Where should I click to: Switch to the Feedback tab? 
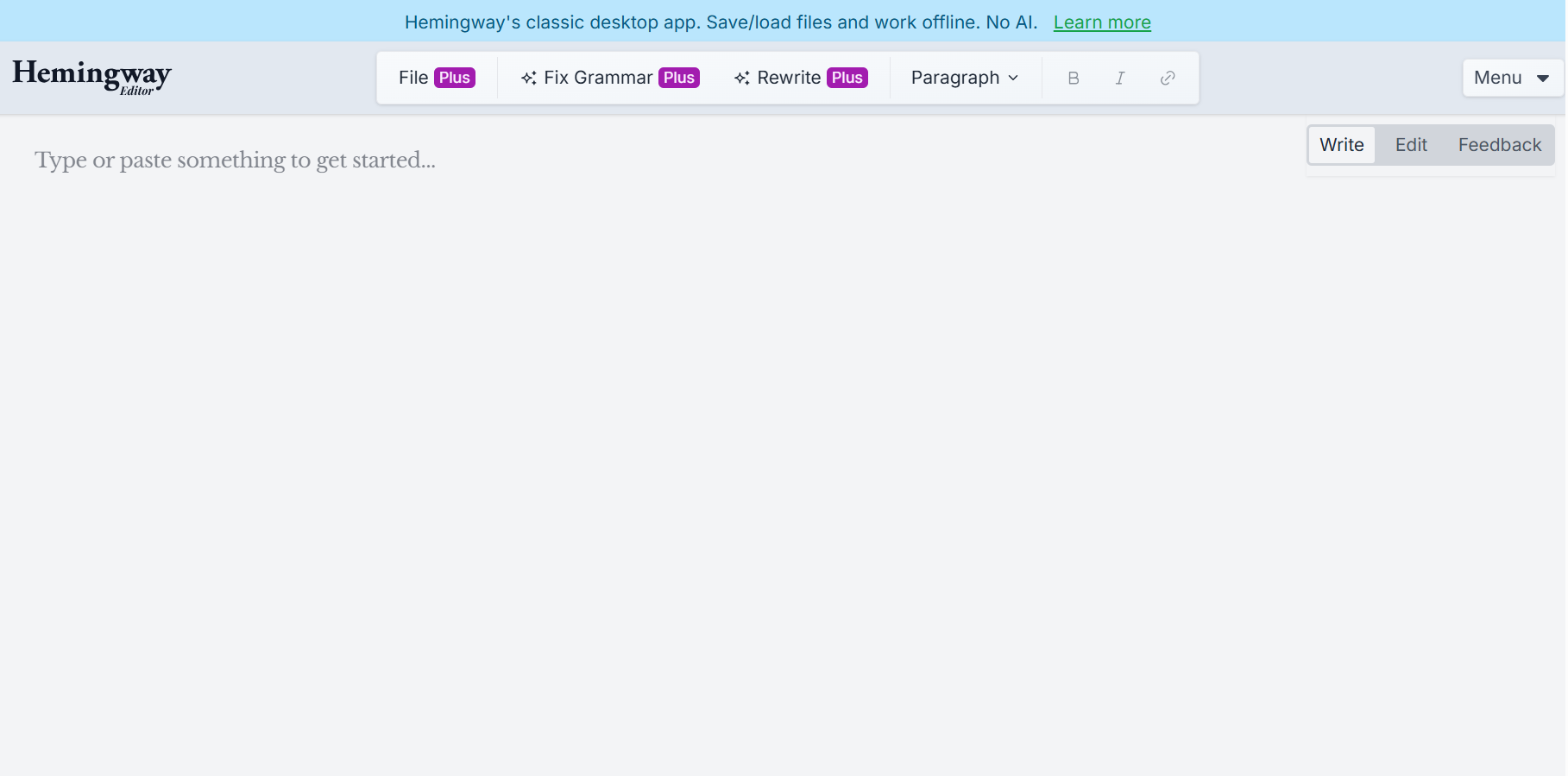[x=1500, y=145]
